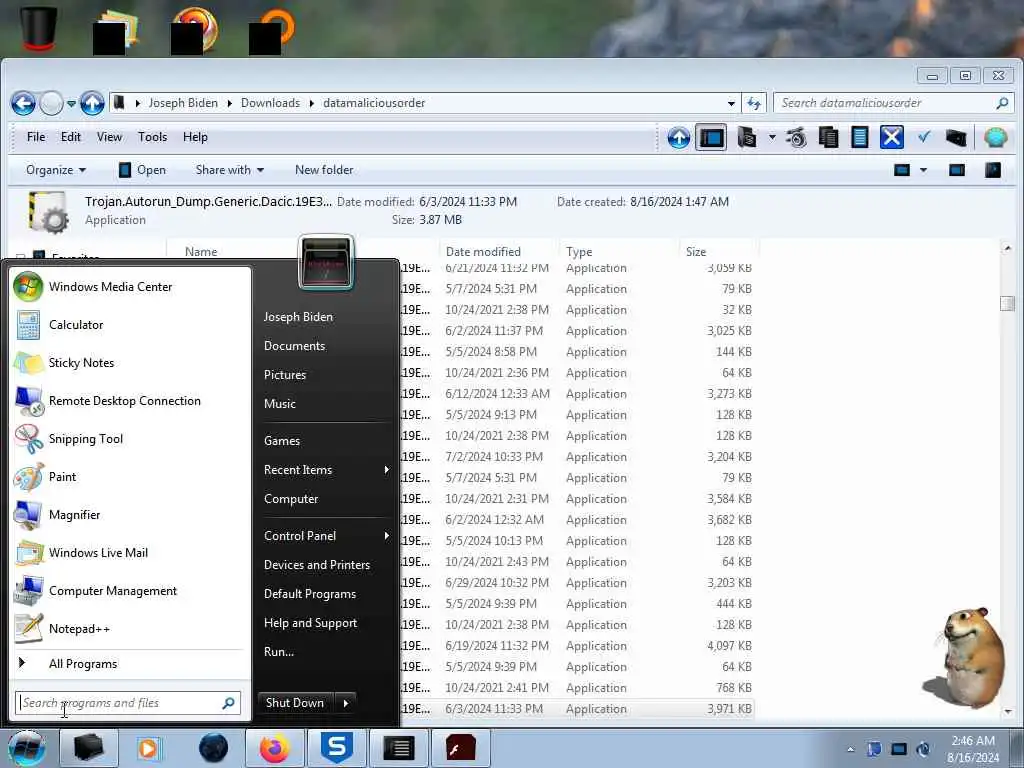1024x768 pixels.
Task: Expand the Control Panel submenu arrow
Action: pyautogui.click(x=387, y=536)
